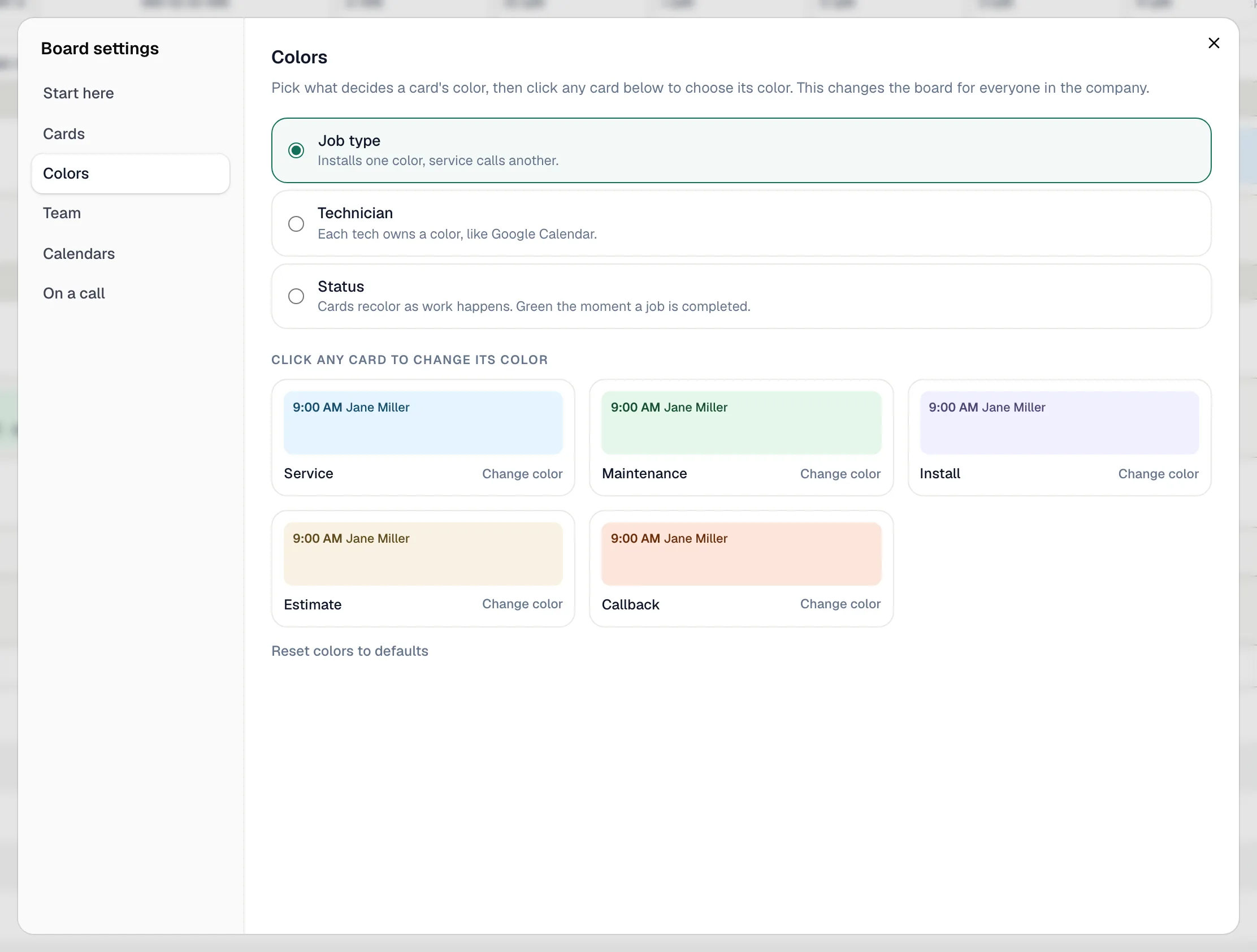Click the Callback card label

630,604
